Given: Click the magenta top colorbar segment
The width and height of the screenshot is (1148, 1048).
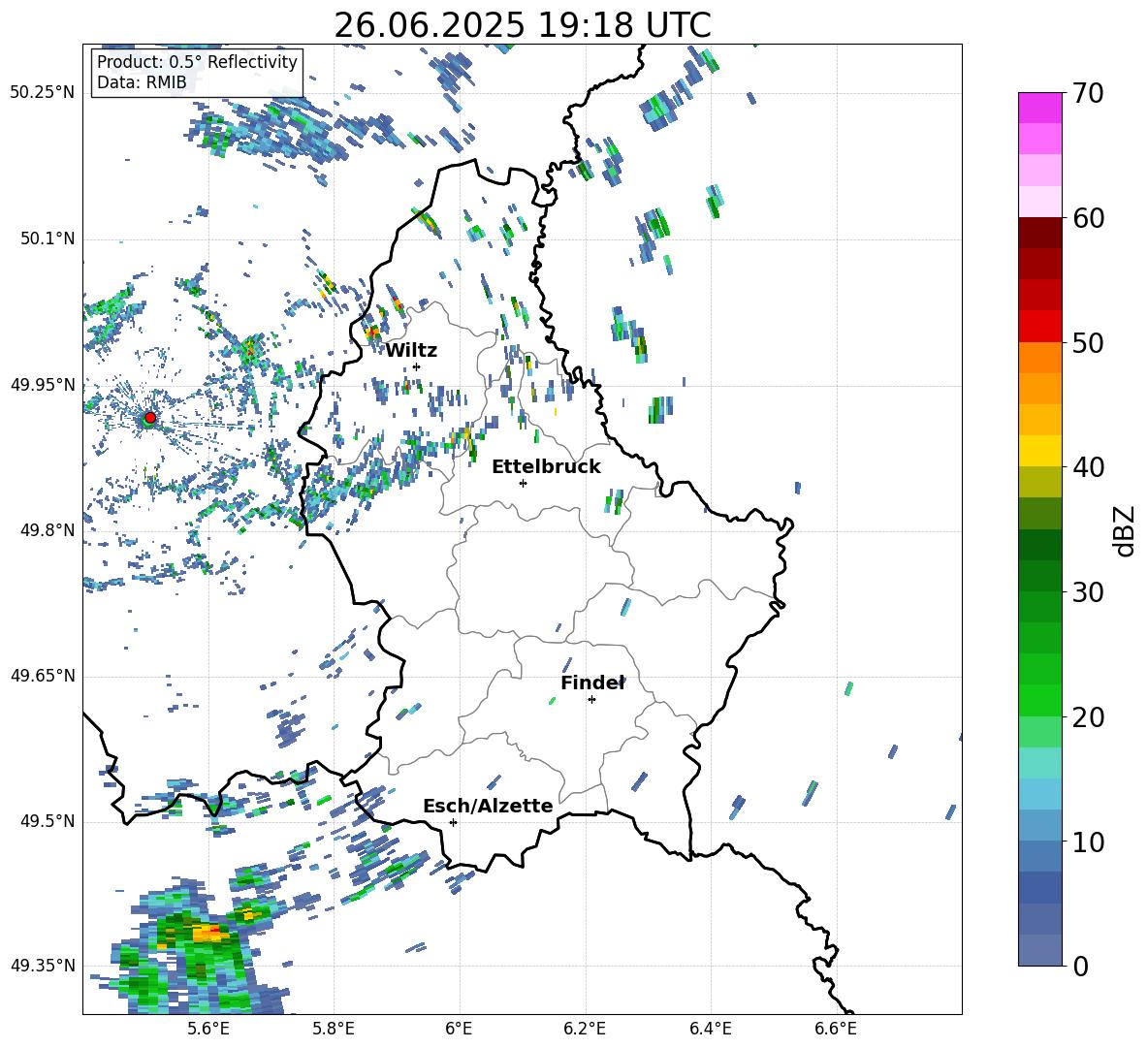Looking at the screenshot, I should pos(1040,108).
